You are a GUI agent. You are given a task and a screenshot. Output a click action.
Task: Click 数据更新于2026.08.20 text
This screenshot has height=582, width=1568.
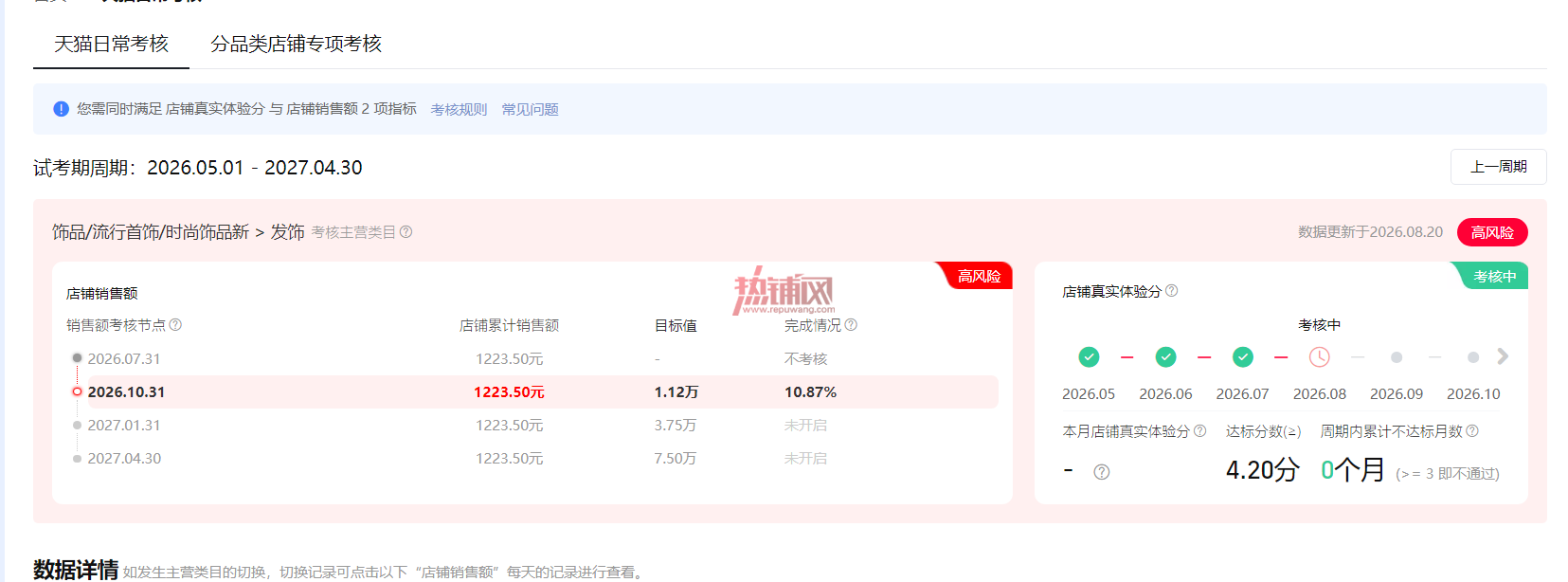click(x=1370, y=232)
